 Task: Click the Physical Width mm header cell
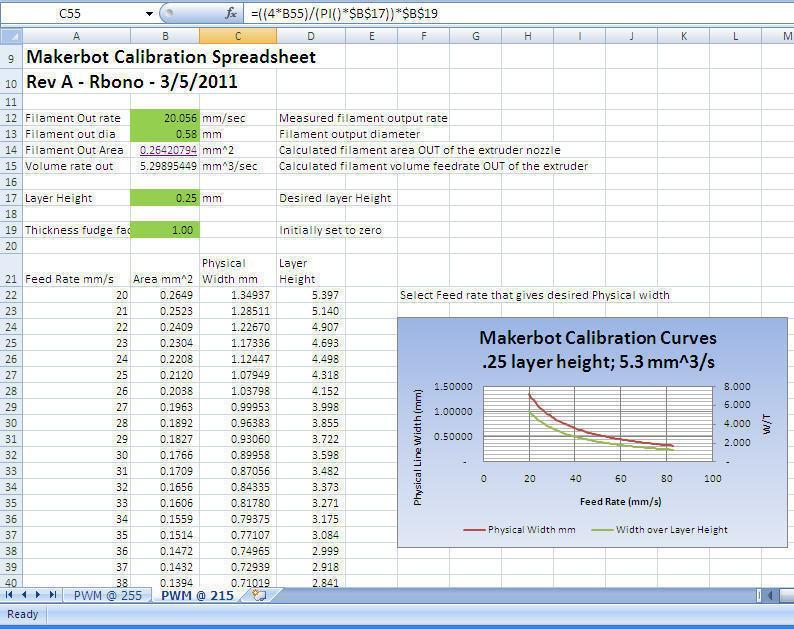pos(238,271)
